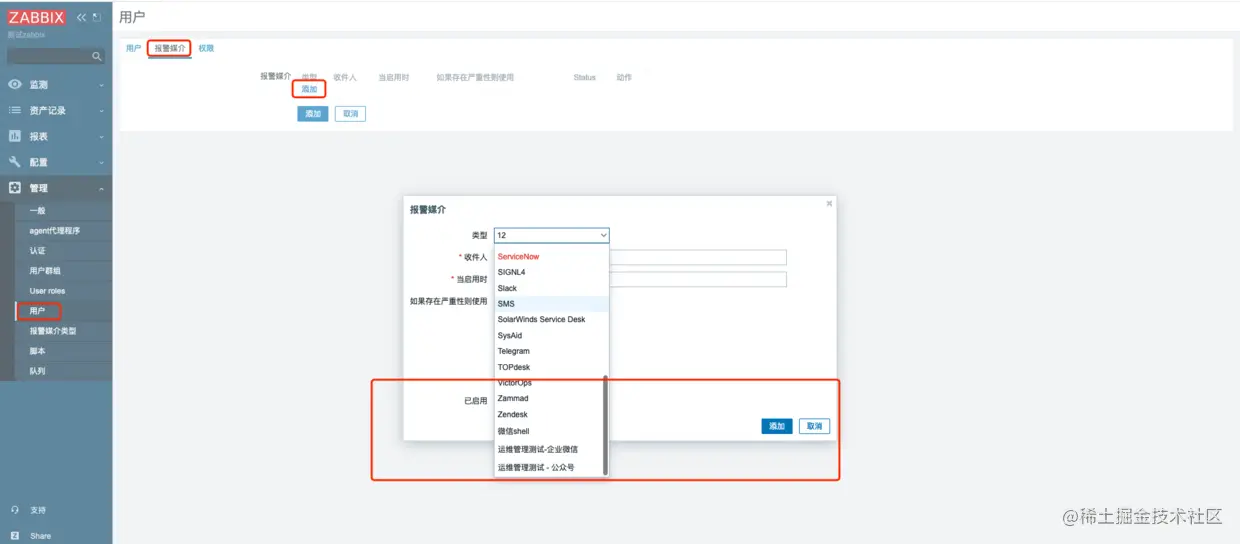
Task: Click the wrench icon for 配置
Action: coord(15,162)
